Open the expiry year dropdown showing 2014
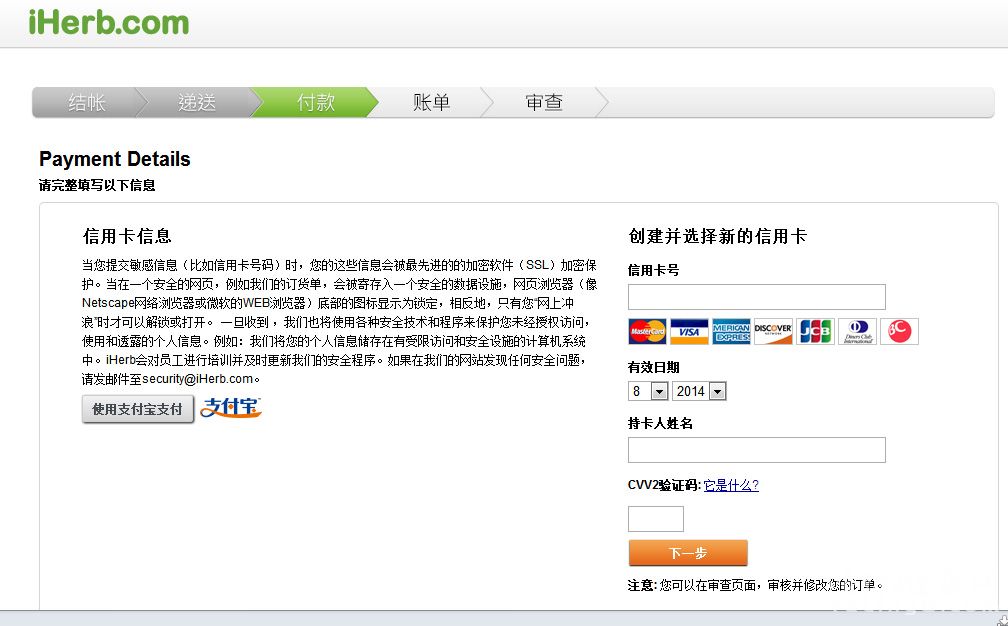1008x626 pixels. [699, 391]
